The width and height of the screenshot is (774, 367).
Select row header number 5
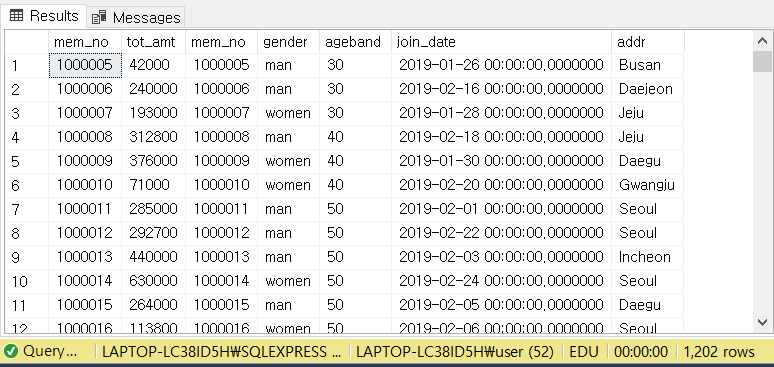(x=27, y=162)
